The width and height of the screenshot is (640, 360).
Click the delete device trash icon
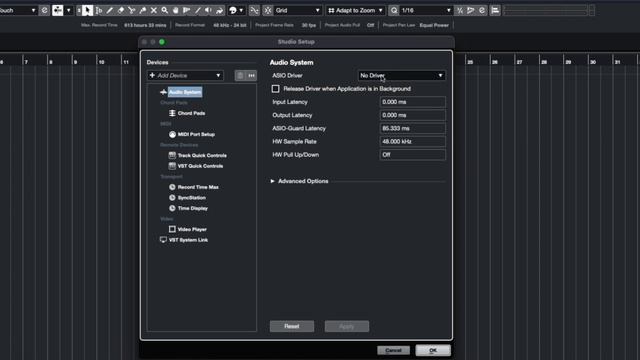pos(240,76)
